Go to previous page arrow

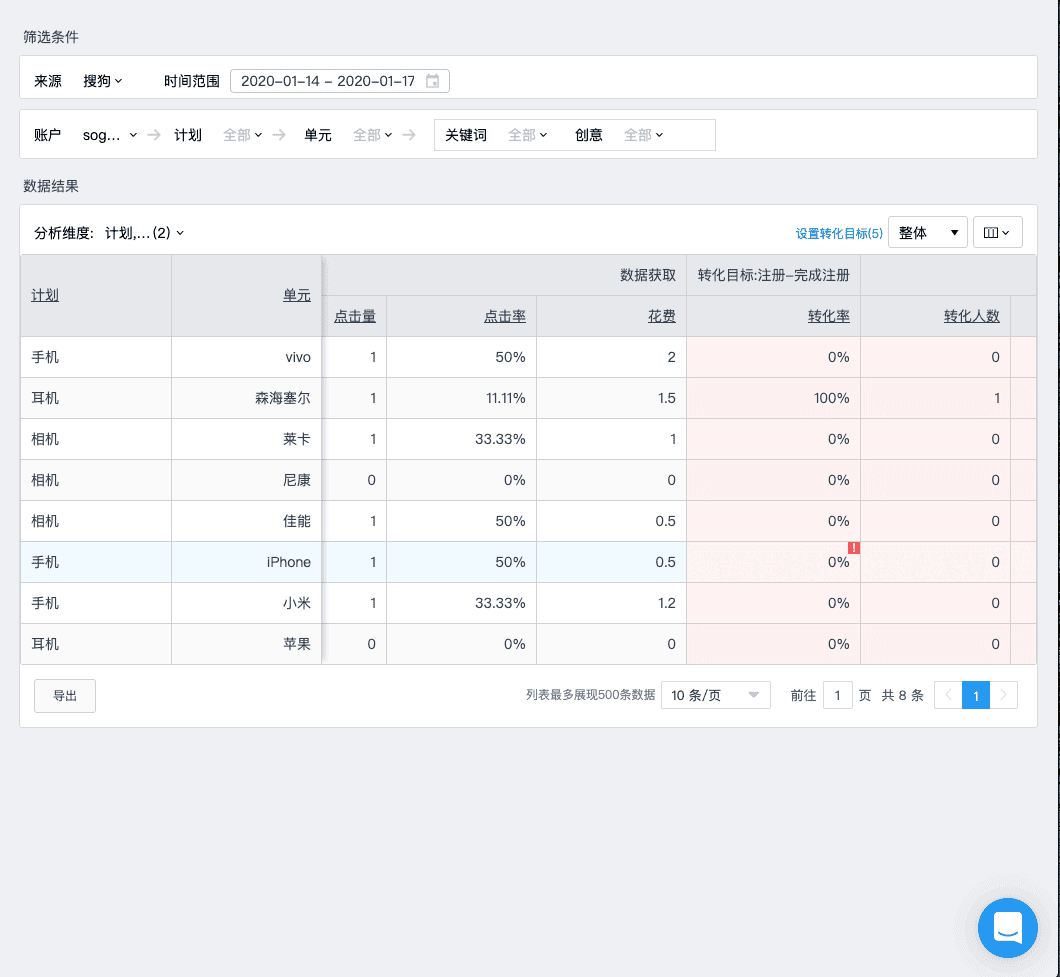coord(948,695)
